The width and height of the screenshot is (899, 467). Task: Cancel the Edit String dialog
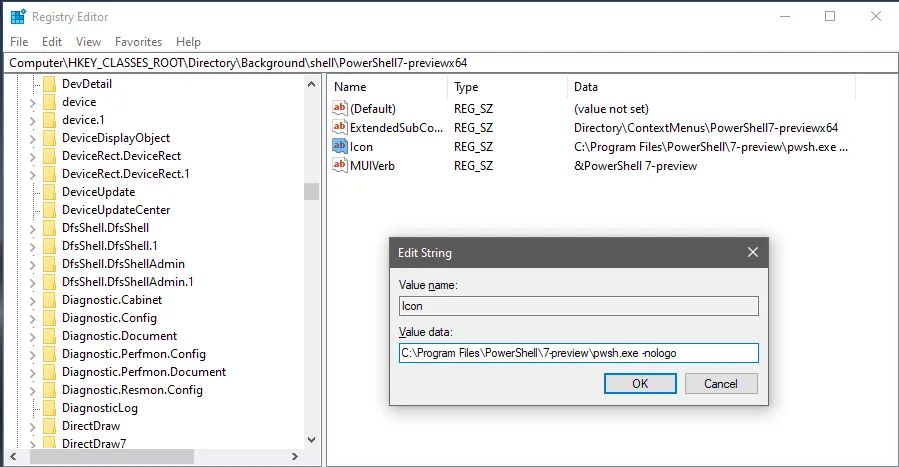[720, 383]
